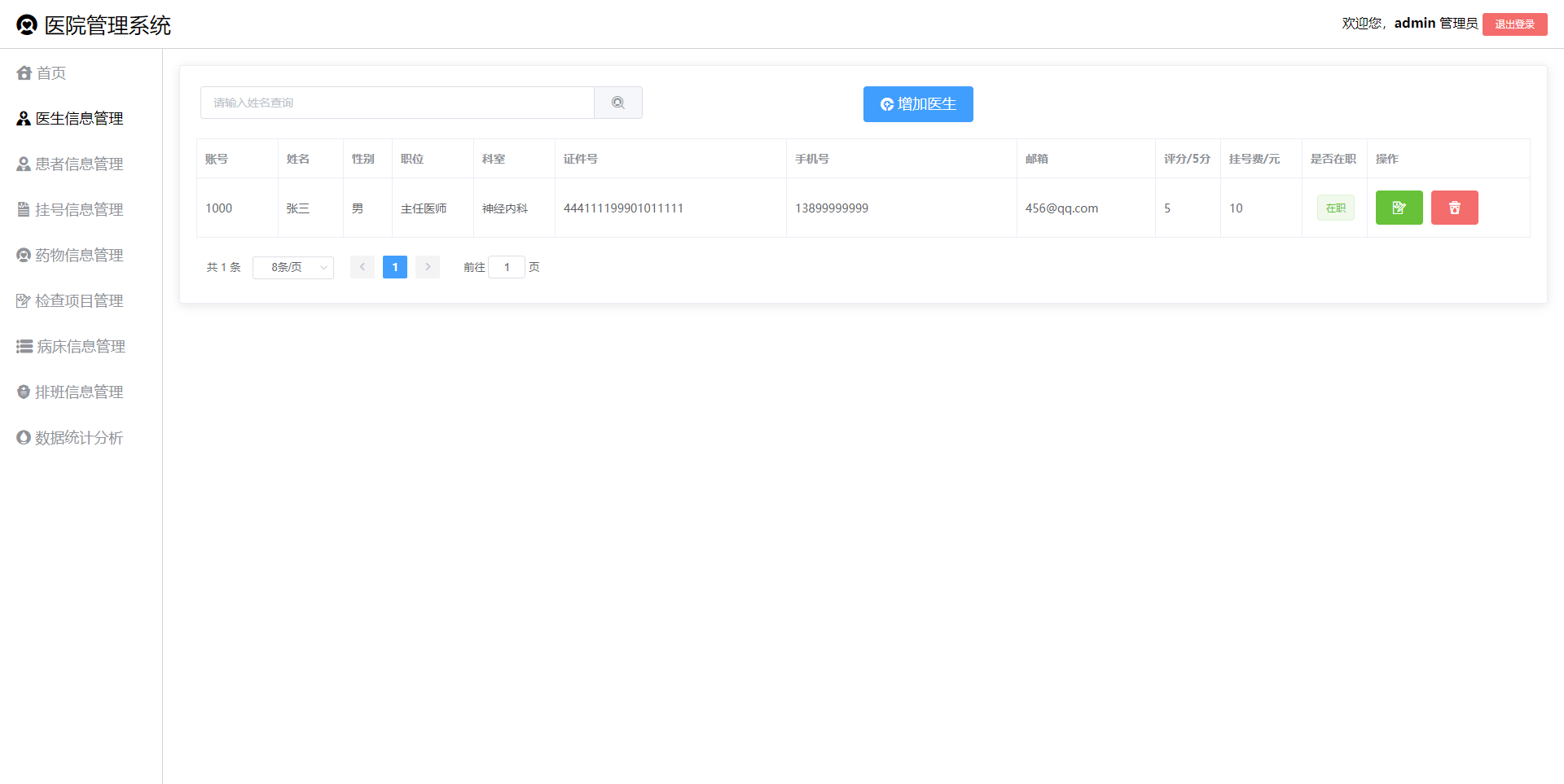1564x784 pixels.
Task: Open 数据统计分析 menu item
Action: (81, 438)
